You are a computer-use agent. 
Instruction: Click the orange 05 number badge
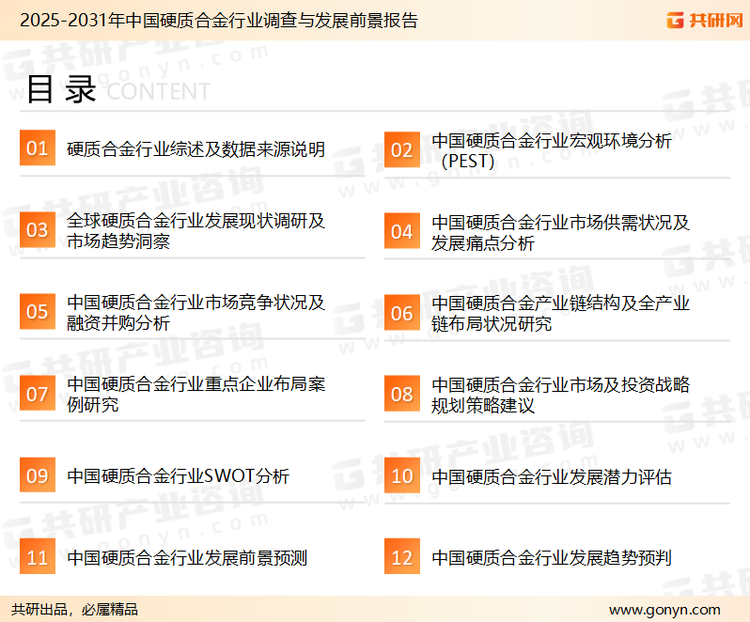[x=37, y=311]
